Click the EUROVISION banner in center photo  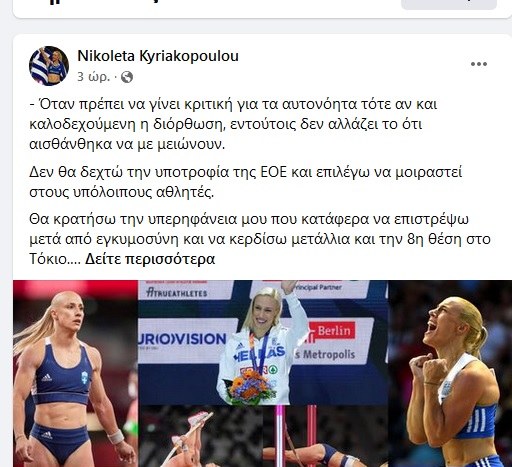tap(183, 339)
